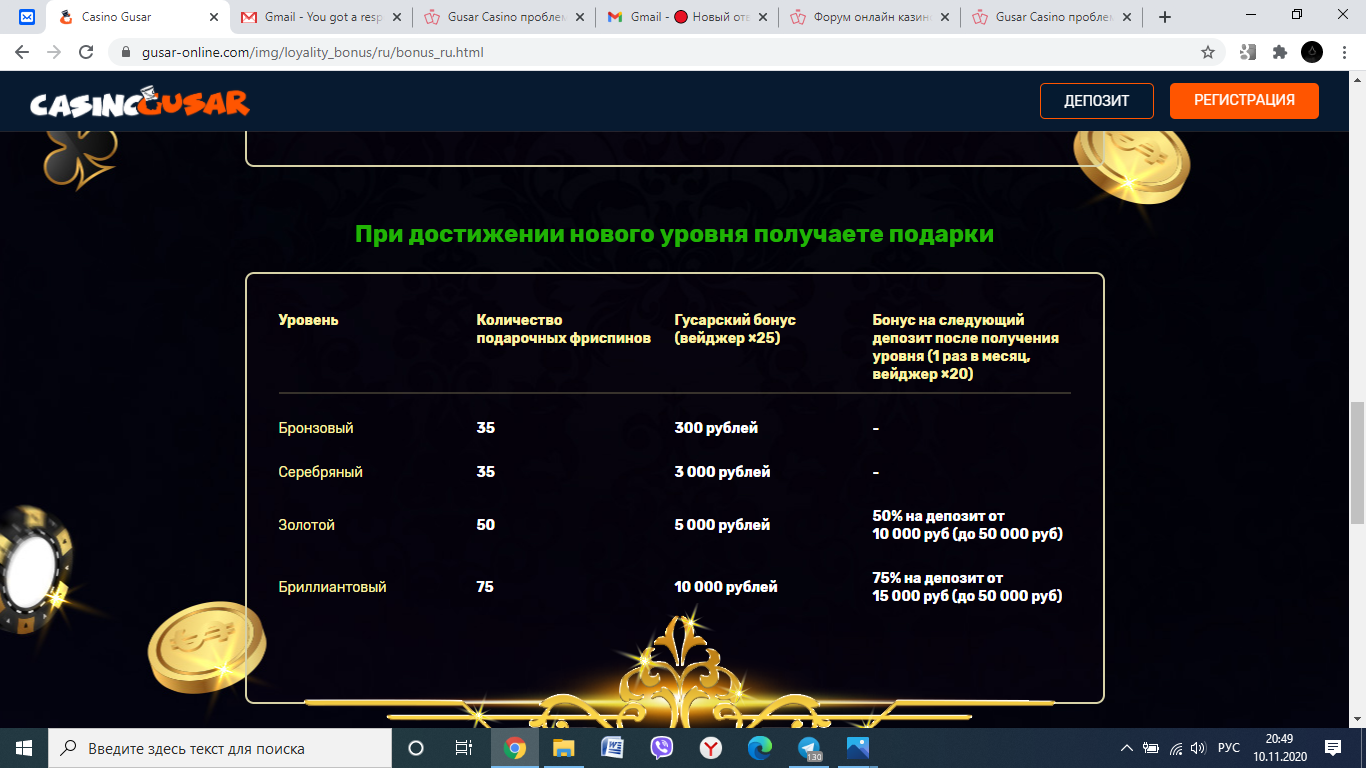Screen dimensions: 1366x768
Task: Click the '5 000 рублей' bonus value
Action: [x=722, y=525]
